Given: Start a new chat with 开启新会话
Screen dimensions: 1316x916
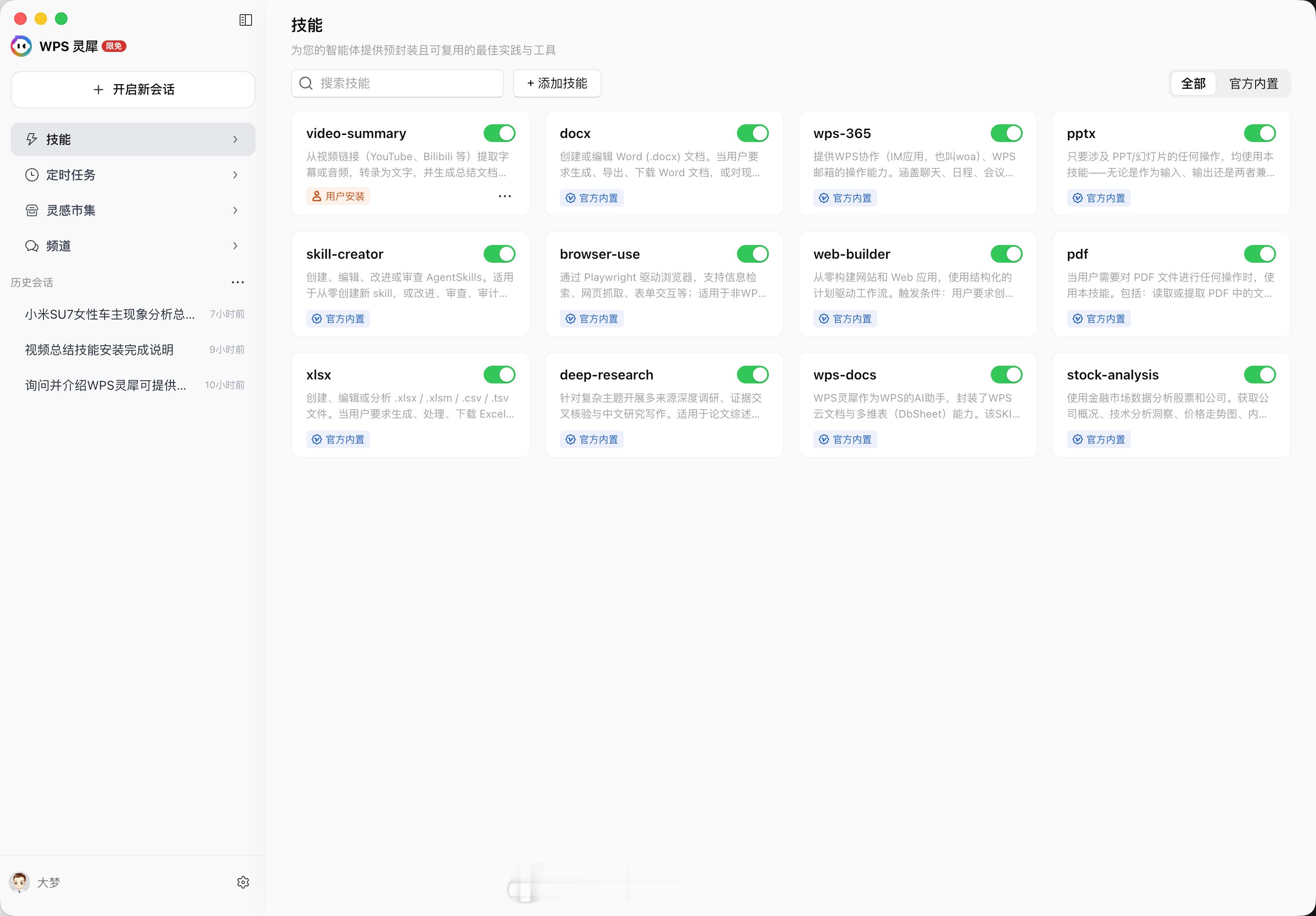Looking at the screenshot, I should click(x=133, y=89).
